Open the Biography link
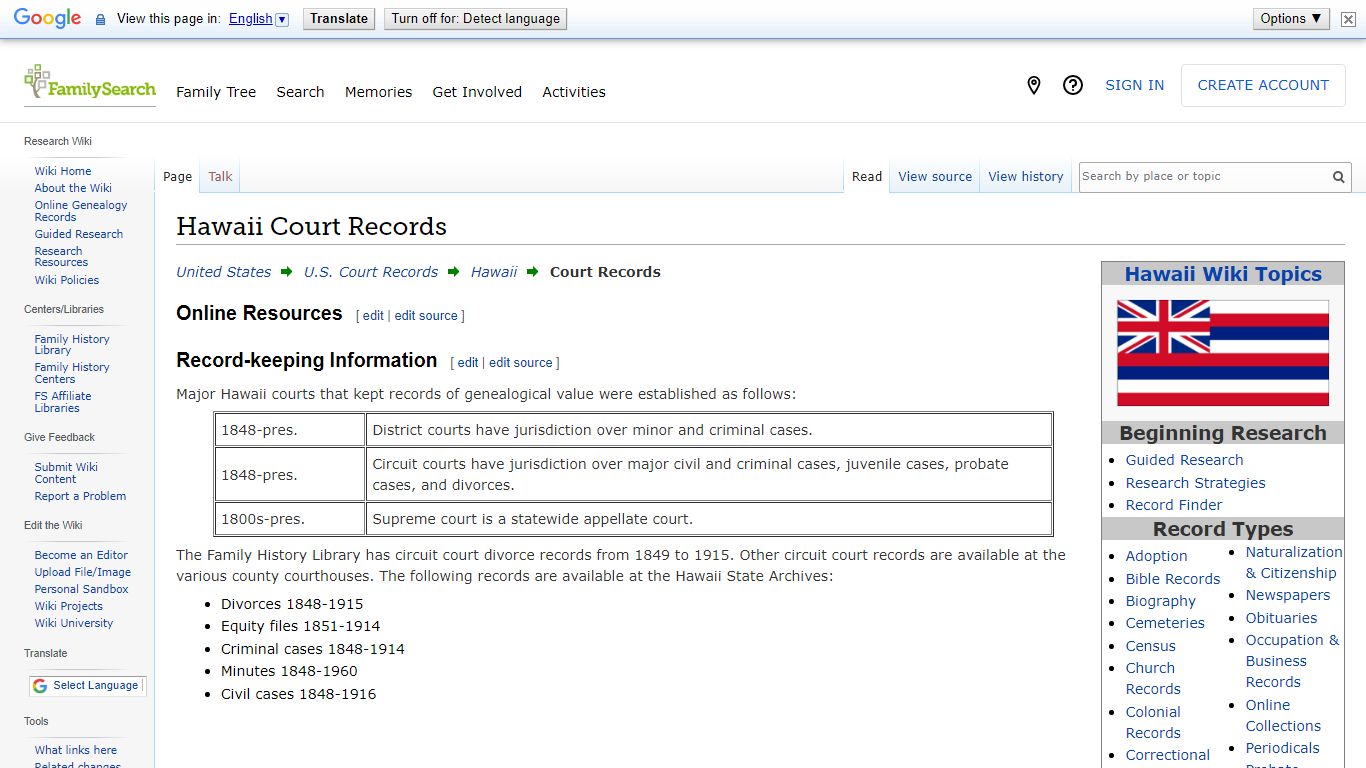This screenshot has width=1366, height=768. coord(1160,601)
